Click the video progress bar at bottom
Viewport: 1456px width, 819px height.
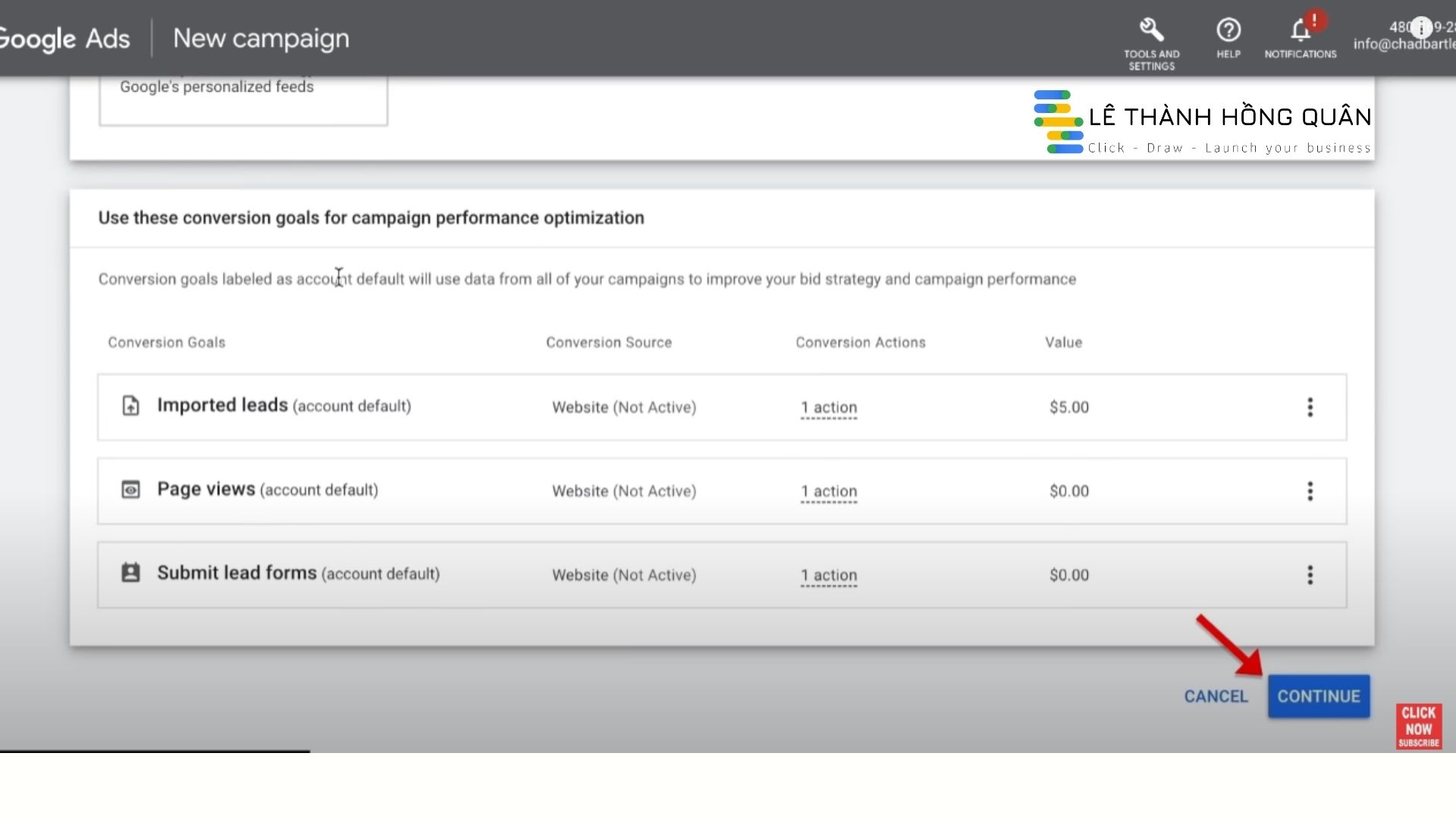click(155, 752)
